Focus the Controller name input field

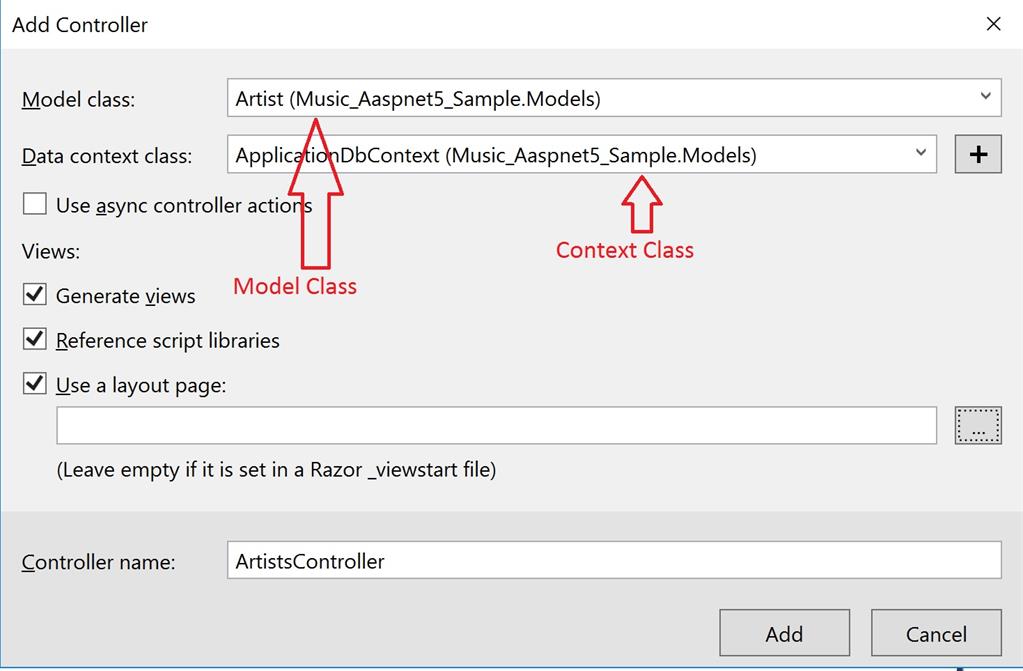pyautogui.click(x=613, y=561)
